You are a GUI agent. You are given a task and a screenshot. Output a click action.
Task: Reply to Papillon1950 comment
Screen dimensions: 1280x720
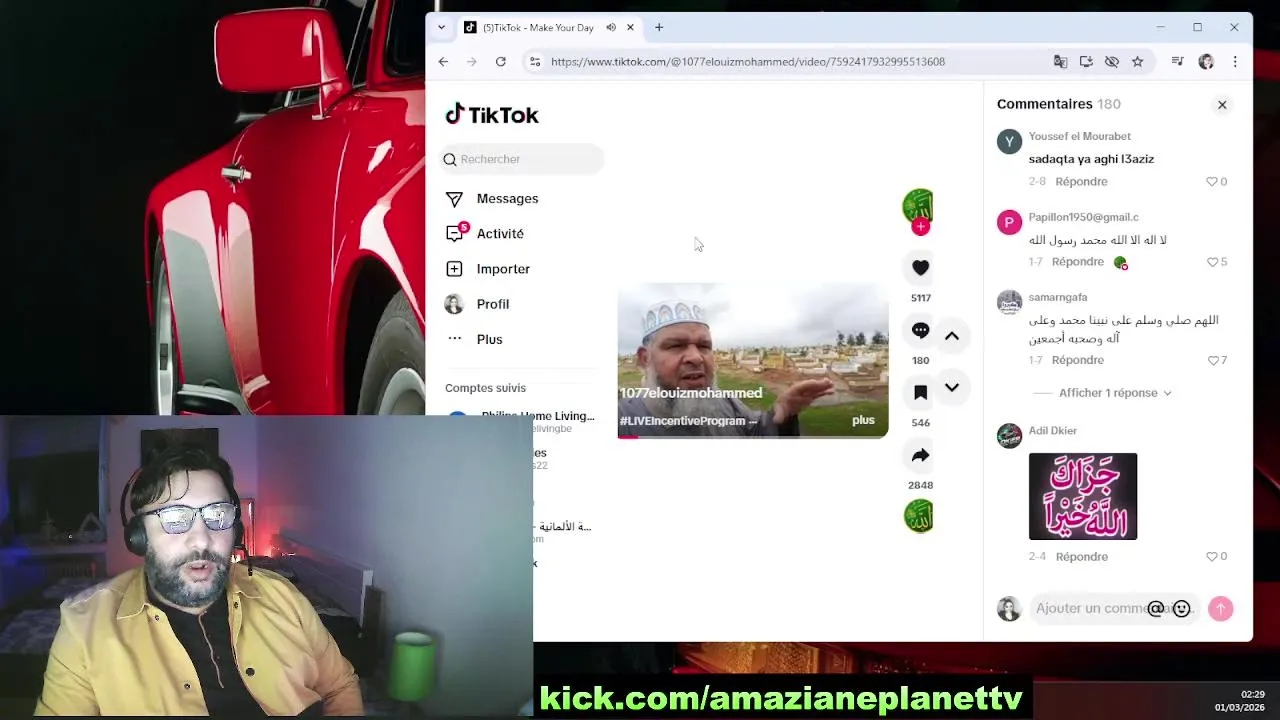(x=1077, y=261)
